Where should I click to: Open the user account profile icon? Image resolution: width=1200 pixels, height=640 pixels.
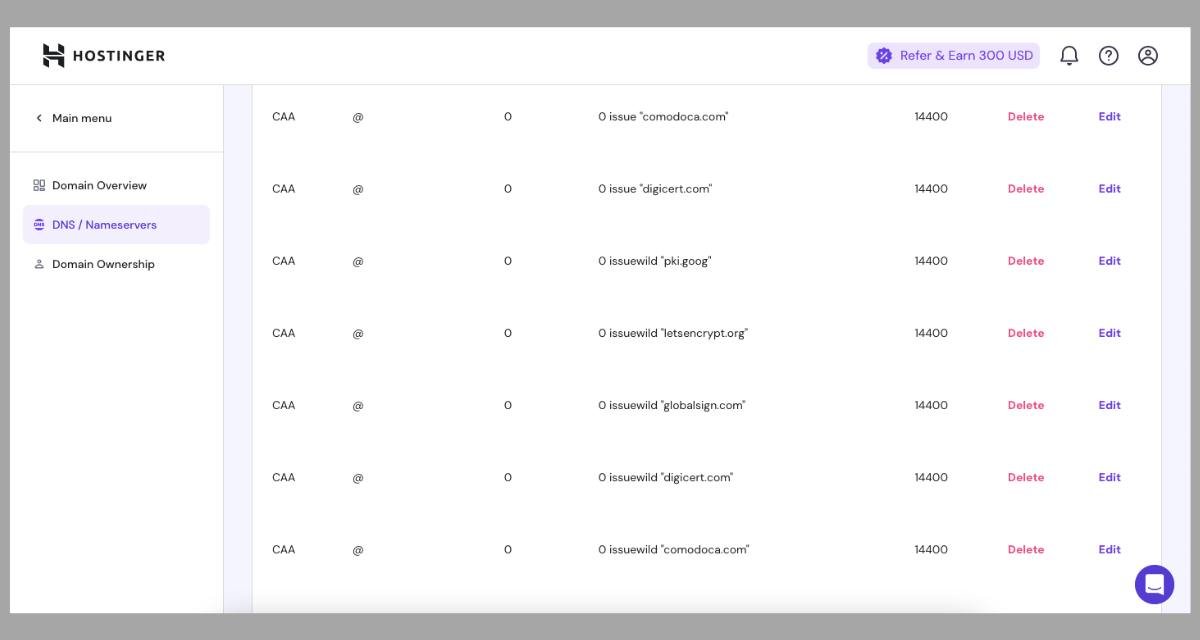1148,56
